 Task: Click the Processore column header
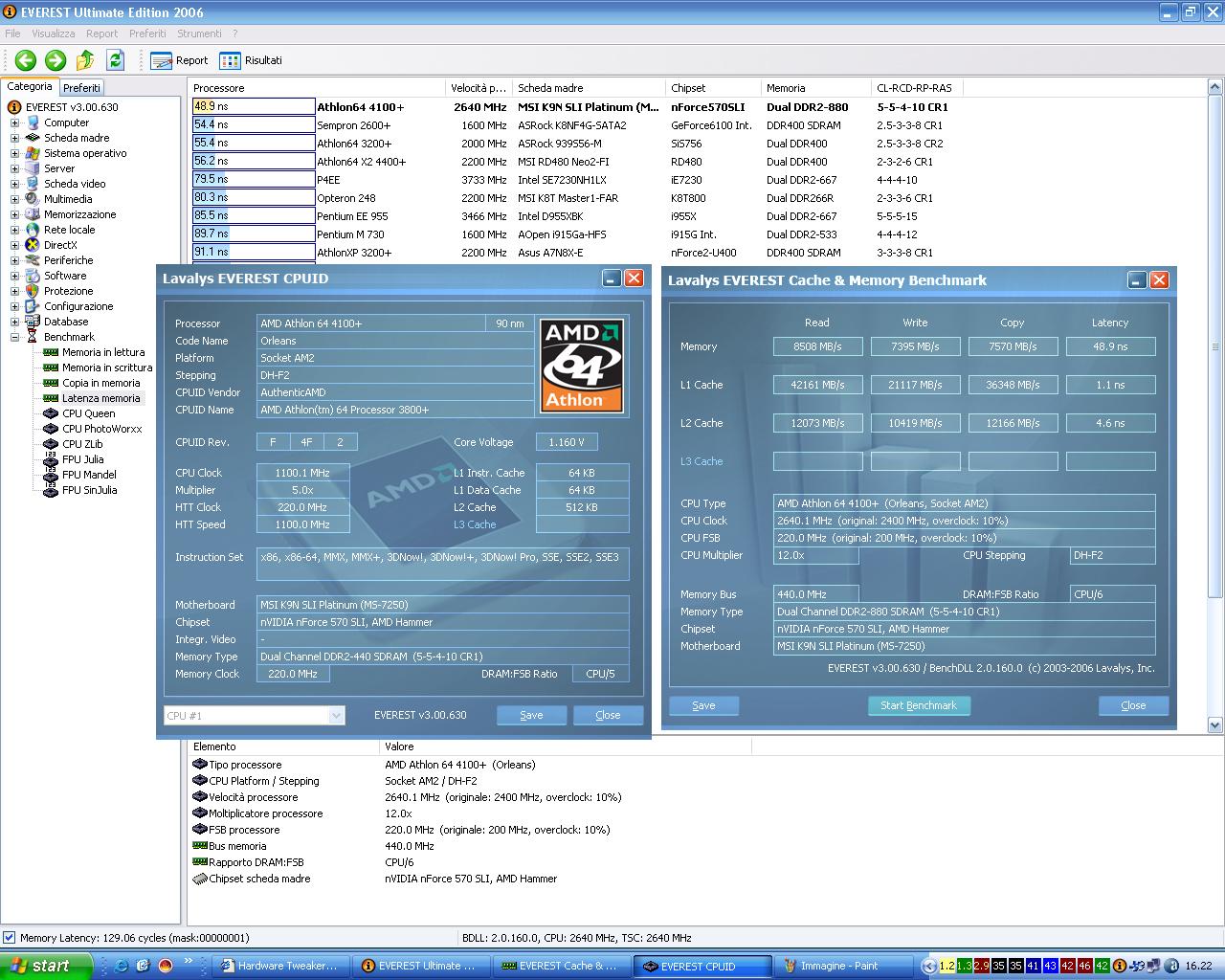point(318,88)
